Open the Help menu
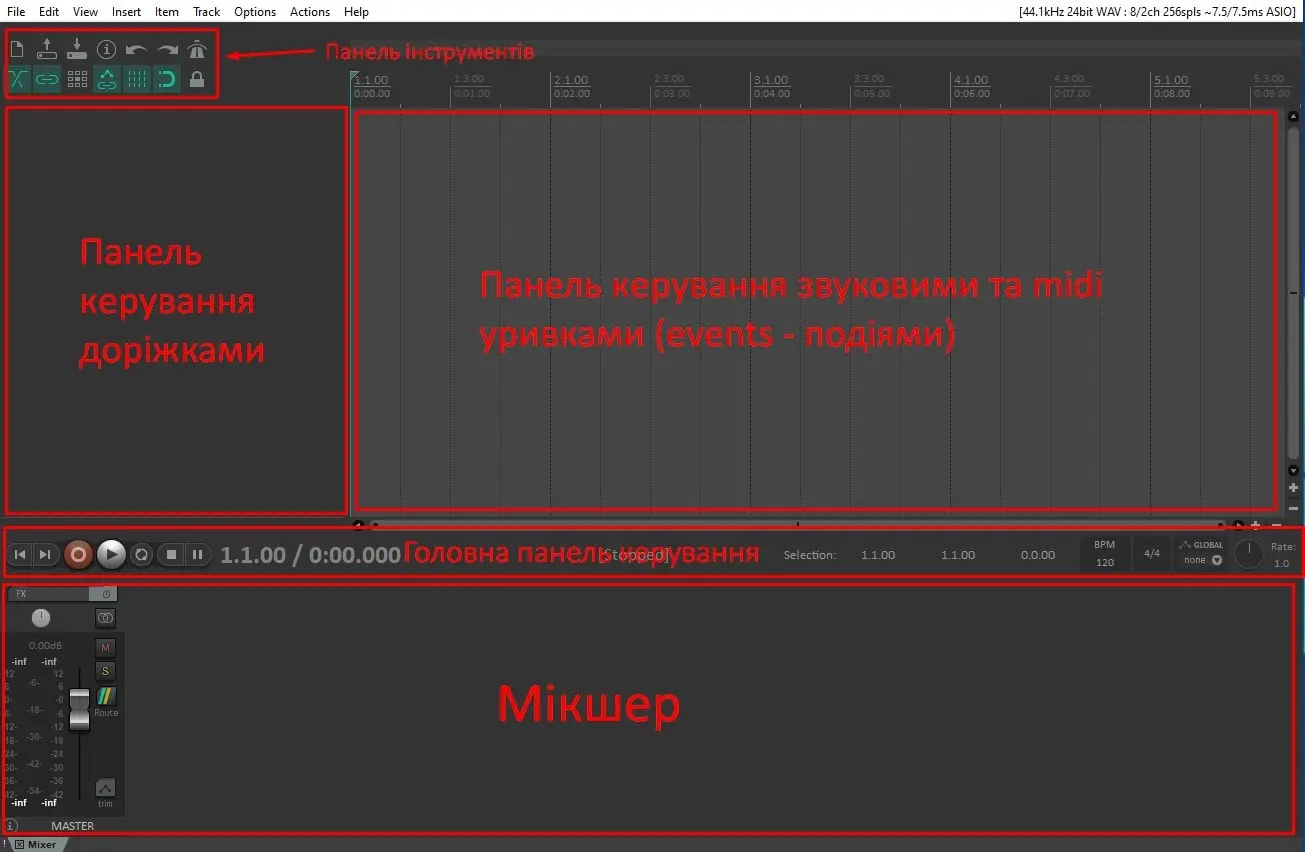Viewport: 1305px width, 852px height. pyautogui.click(x=356, y=11)
